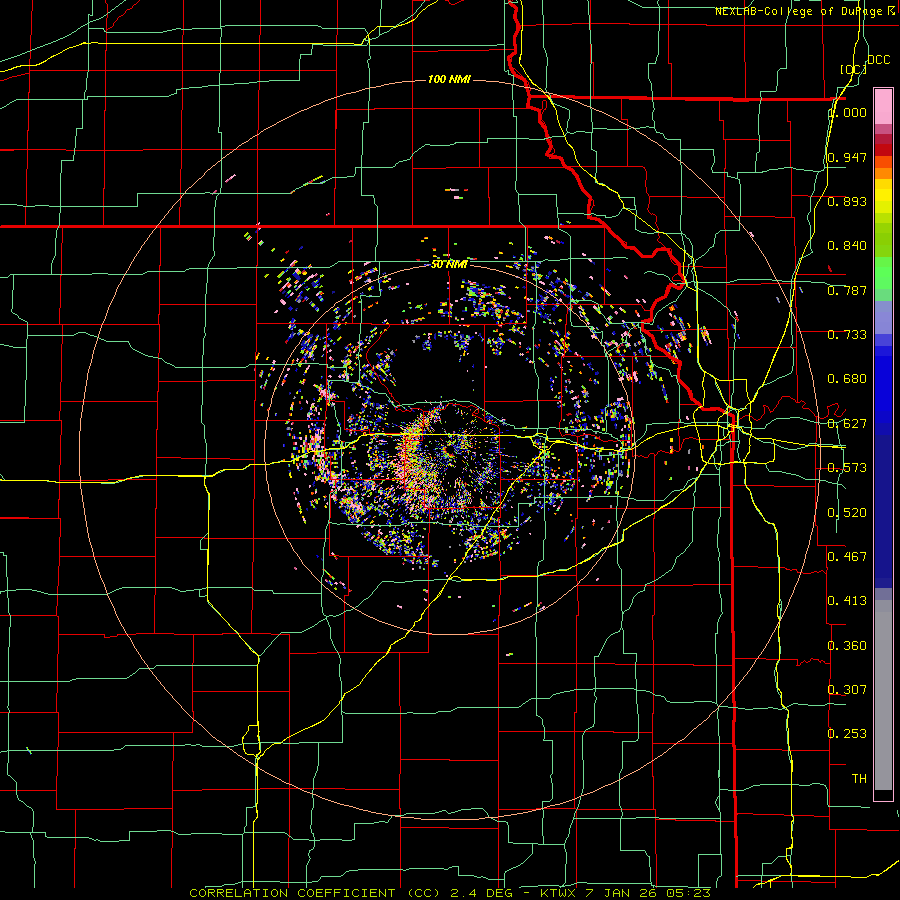Pick the pink swatch atop color bar
900x900 pixels.
point(883,106)
